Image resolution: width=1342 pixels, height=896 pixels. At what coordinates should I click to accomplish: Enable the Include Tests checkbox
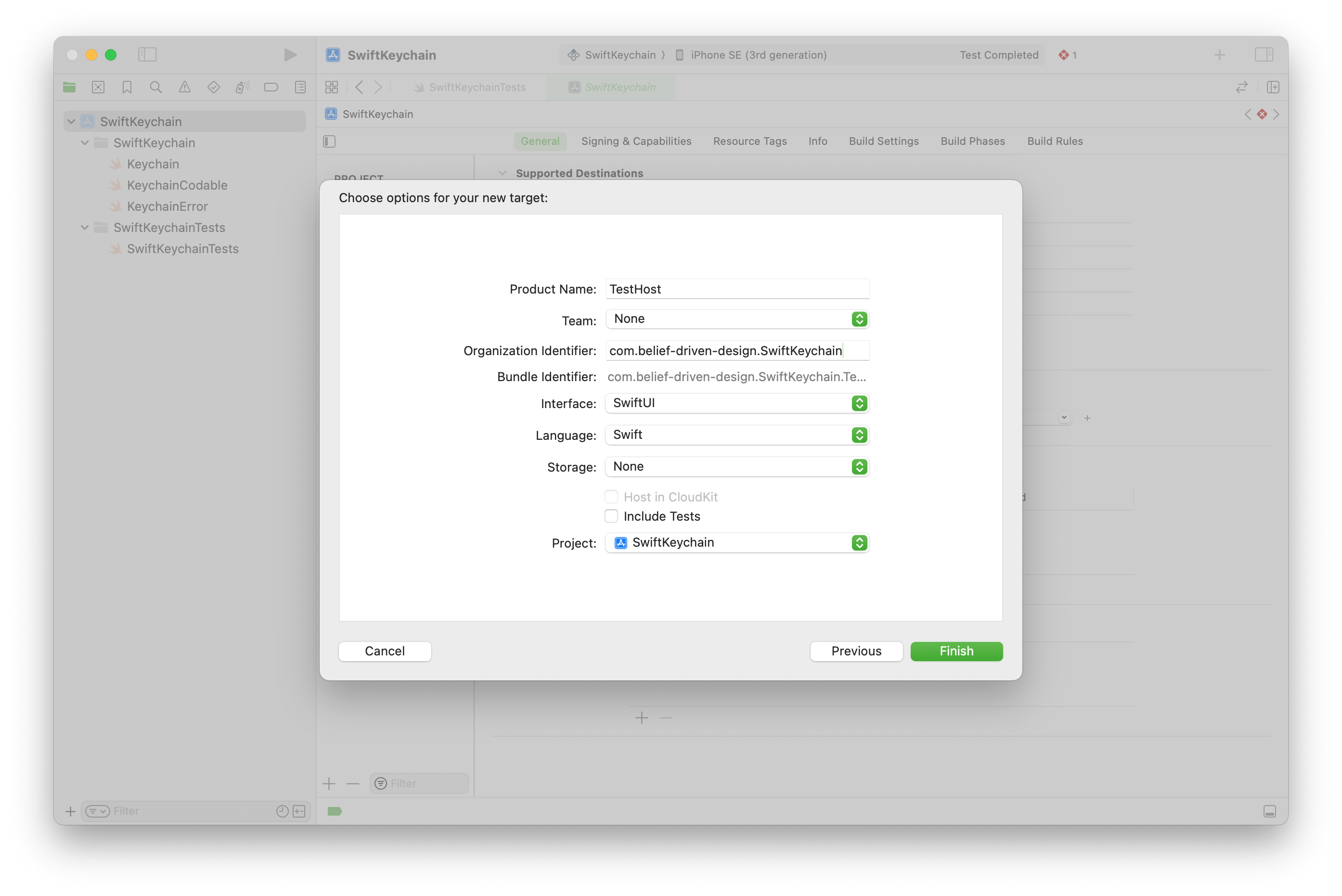(x=611, y=515)
